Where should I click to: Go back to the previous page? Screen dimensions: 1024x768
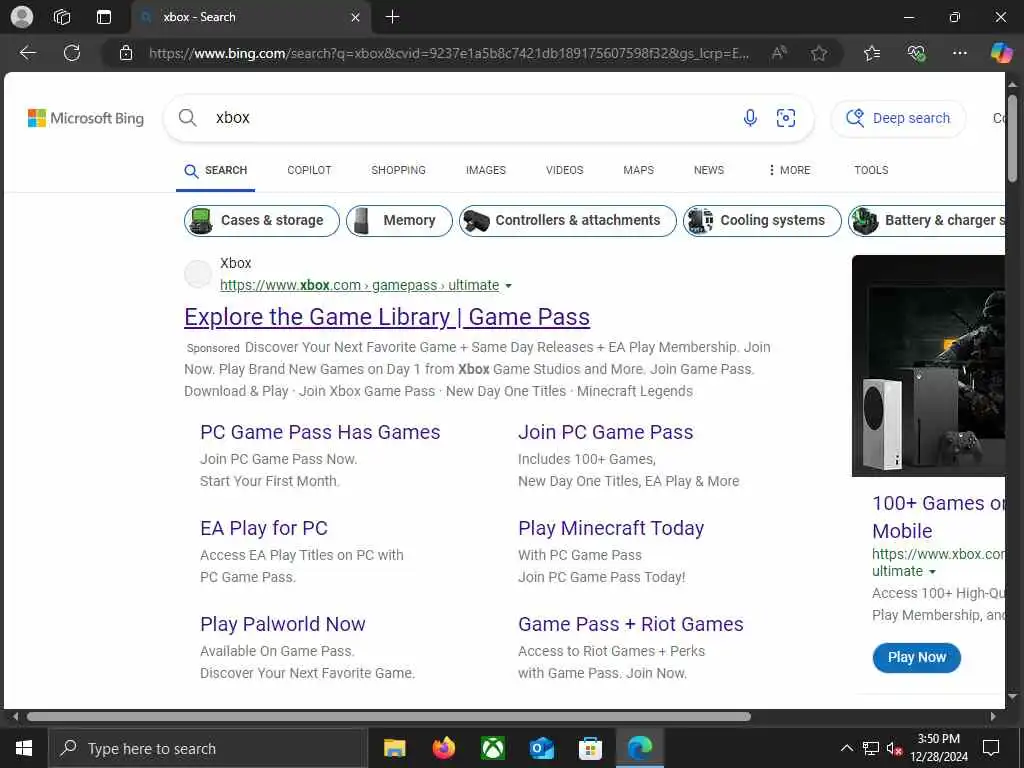pyautogui.click(x=28, y=53)
